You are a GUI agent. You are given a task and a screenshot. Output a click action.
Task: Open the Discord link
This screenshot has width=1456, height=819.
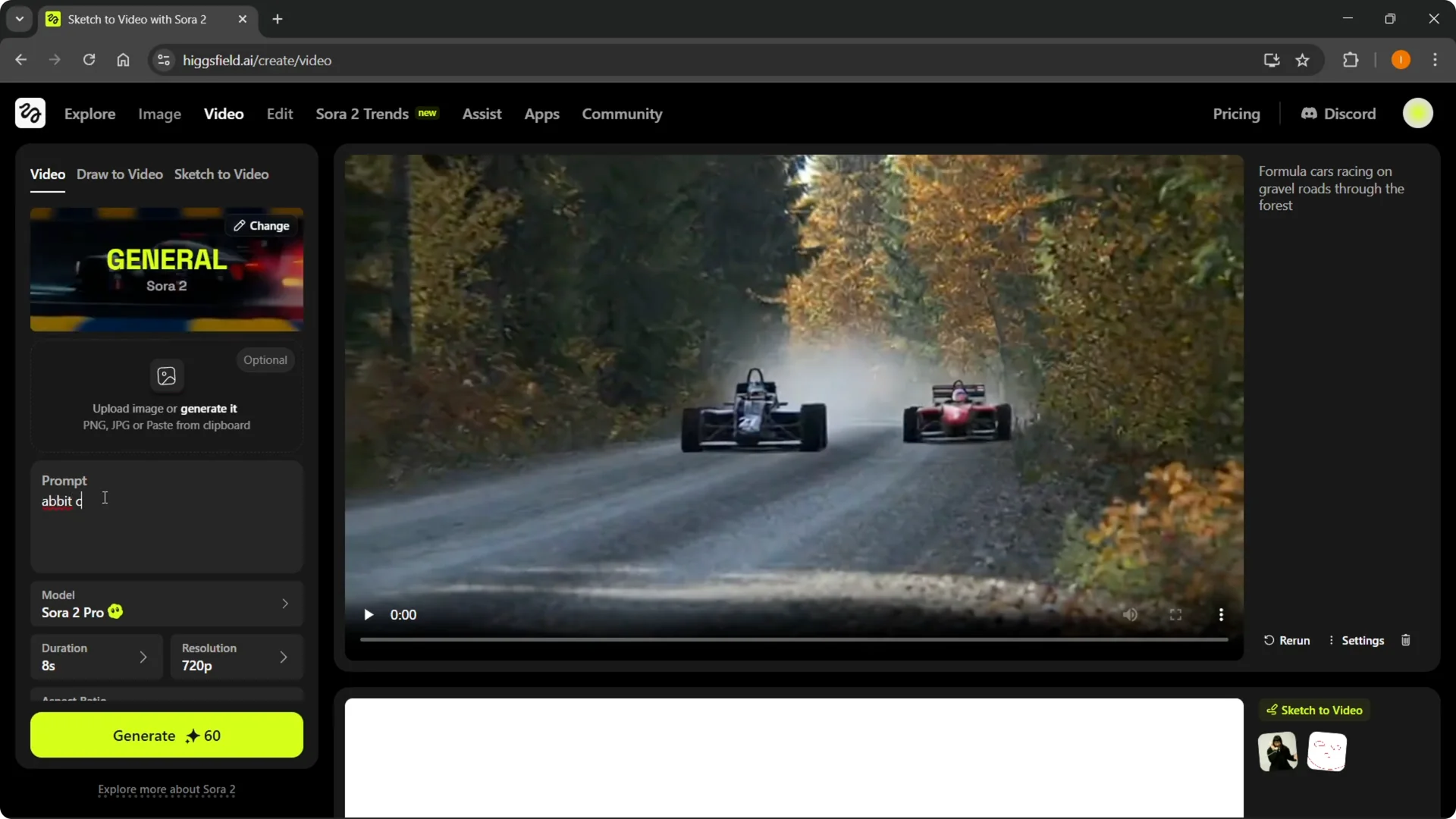[1338, 114]
